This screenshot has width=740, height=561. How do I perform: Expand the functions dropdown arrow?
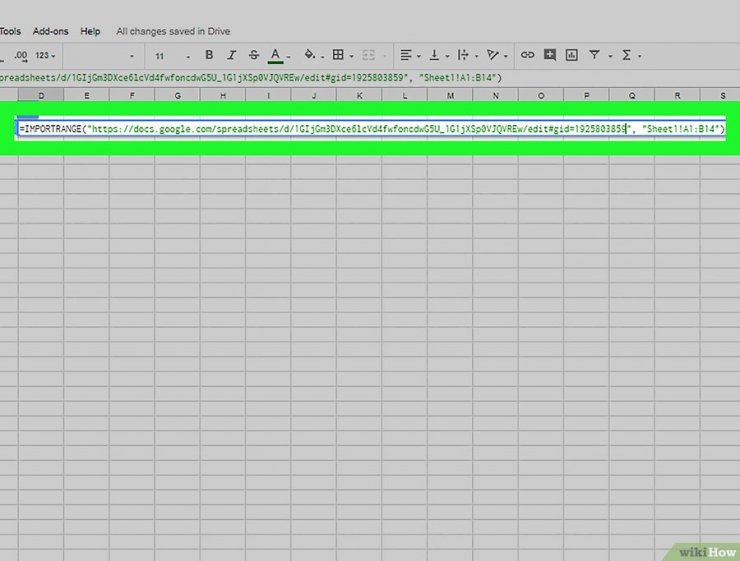click(639, 57)
